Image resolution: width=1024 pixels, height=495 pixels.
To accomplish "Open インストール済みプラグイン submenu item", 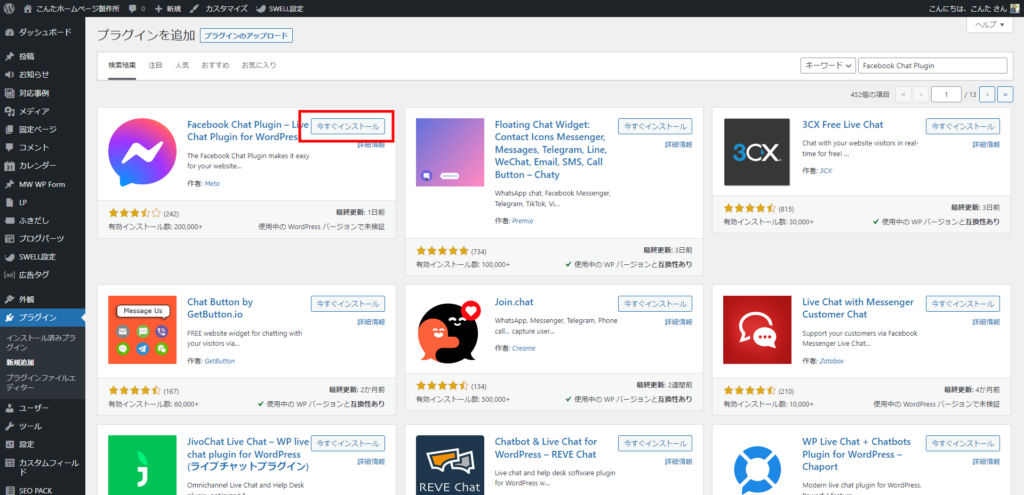I will click(42, 342).
